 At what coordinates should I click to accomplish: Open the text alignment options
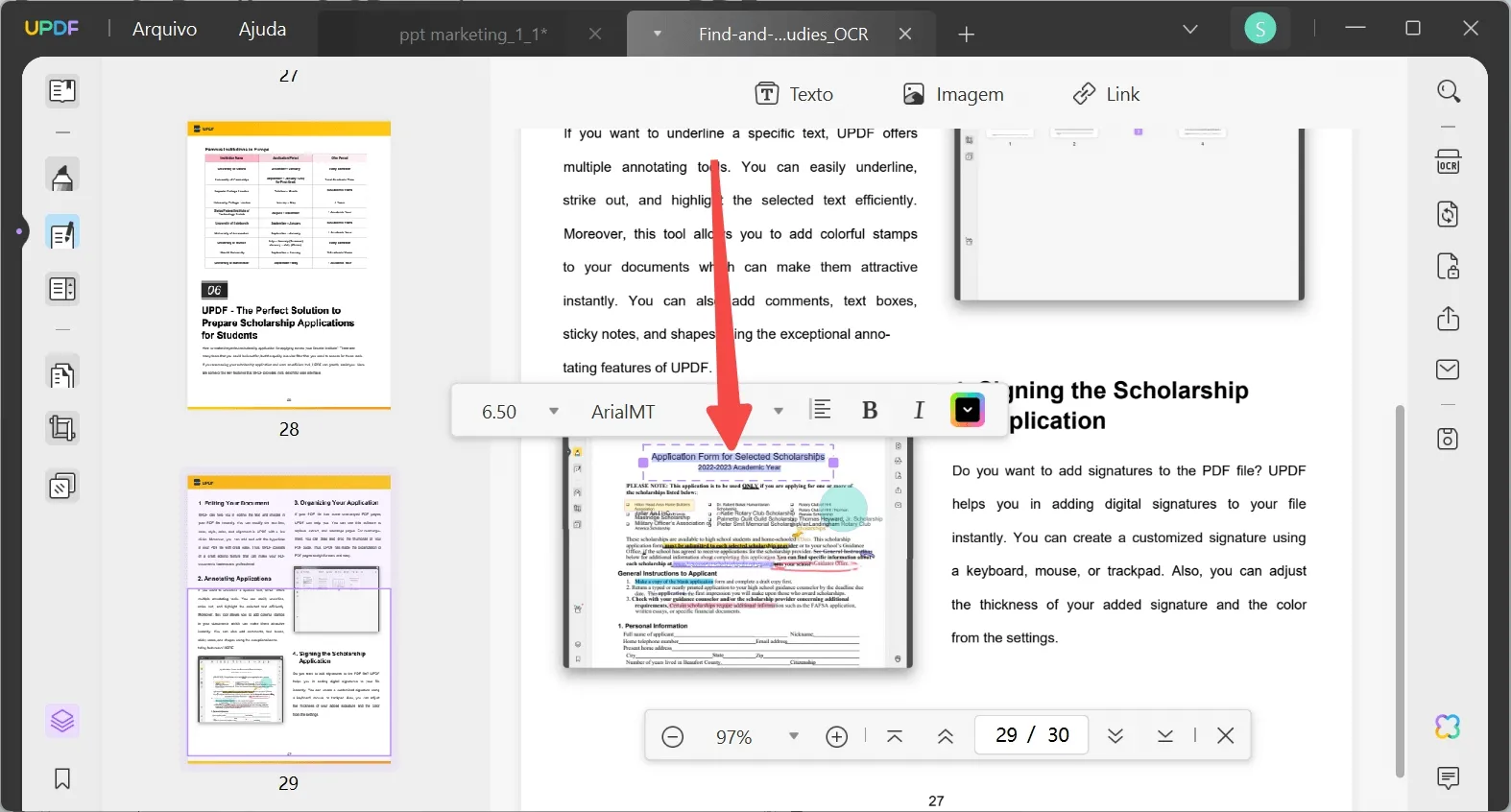pos(822,411)
